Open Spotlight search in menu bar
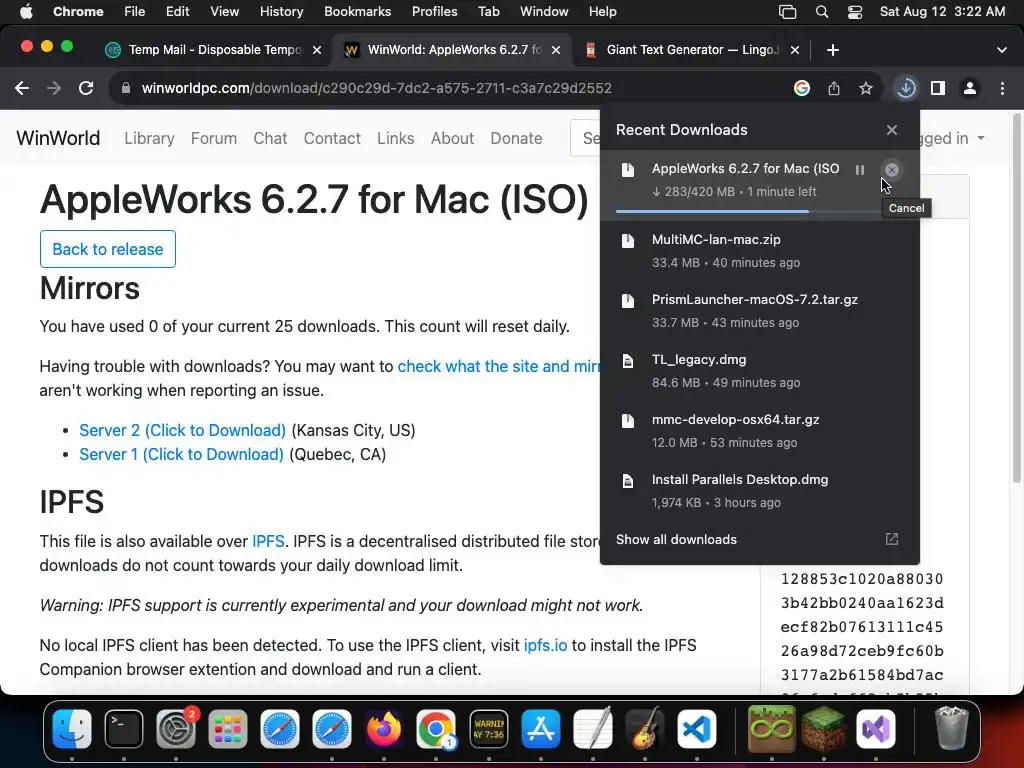The width and height of the screenshot is (1024, 768). (822, 12)
